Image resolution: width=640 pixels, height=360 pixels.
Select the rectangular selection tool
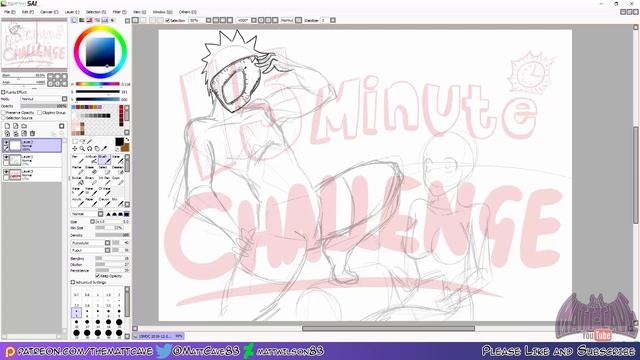pyautogui.click(x=75, y=141)
